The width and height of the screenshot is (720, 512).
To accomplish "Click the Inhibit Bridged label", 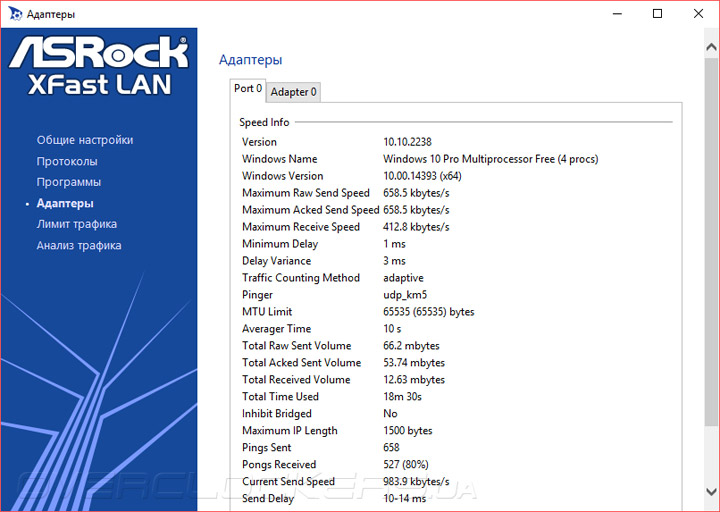I will click(x=276, y=414).
